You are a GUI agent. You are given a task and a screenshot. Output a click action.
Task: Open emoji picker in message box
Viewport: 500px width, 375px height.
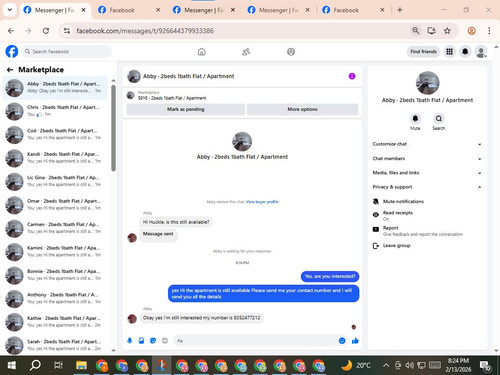(x=342, y=341)
